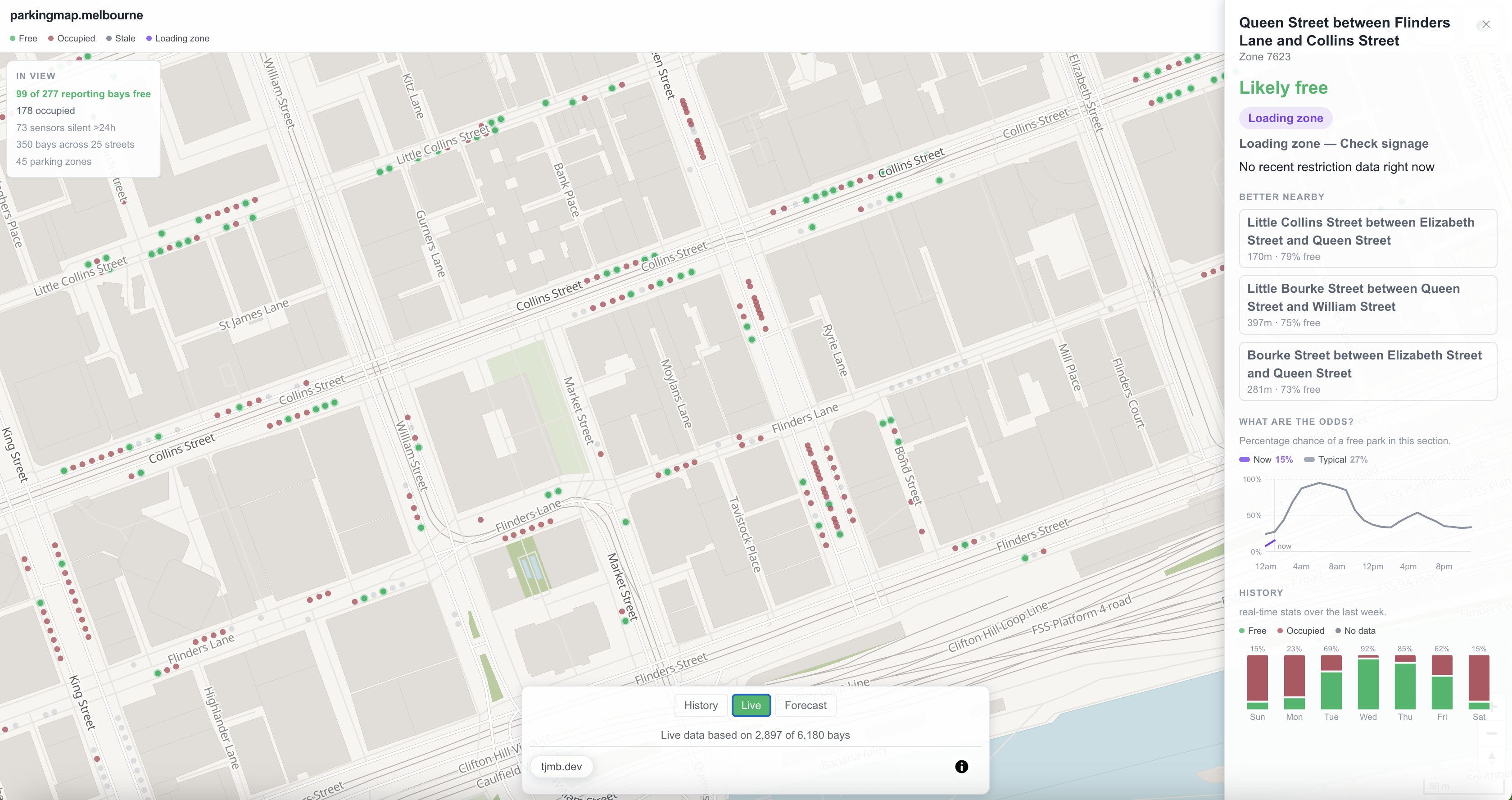Viewport: 1512px width, 800px height.
Task: Click the 'Highlander Lane' map label
Action: point(221,728)
